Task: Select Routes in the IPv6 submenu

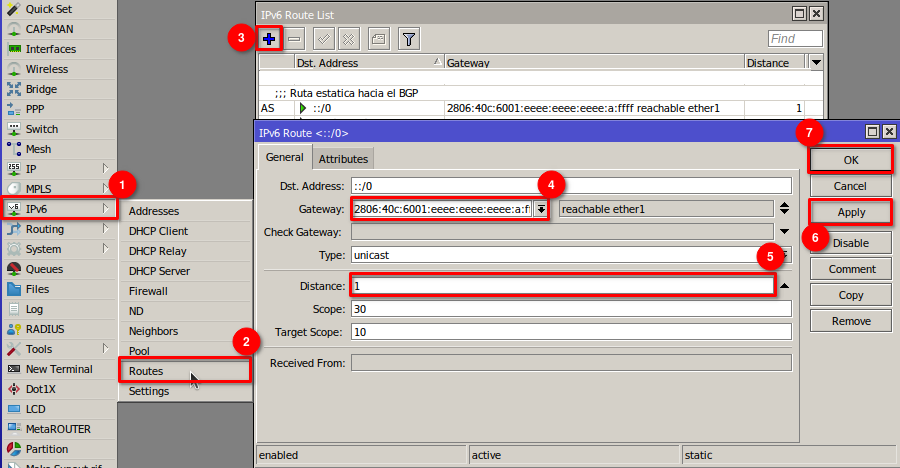Action: click(146, 371)
